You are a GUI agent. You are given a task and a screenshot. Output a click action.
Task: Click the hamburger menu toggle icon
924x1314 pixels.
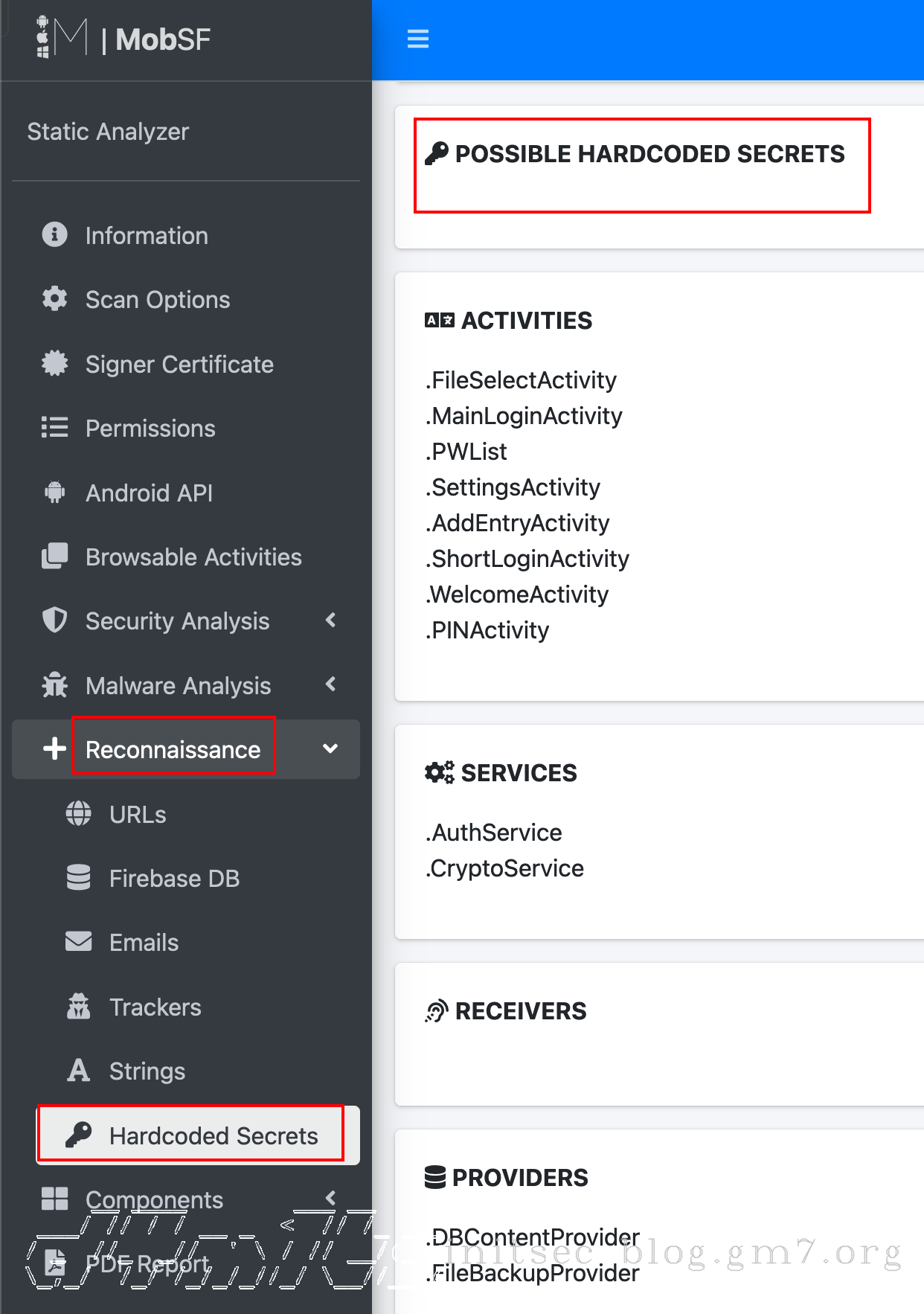tap(418, 39)
